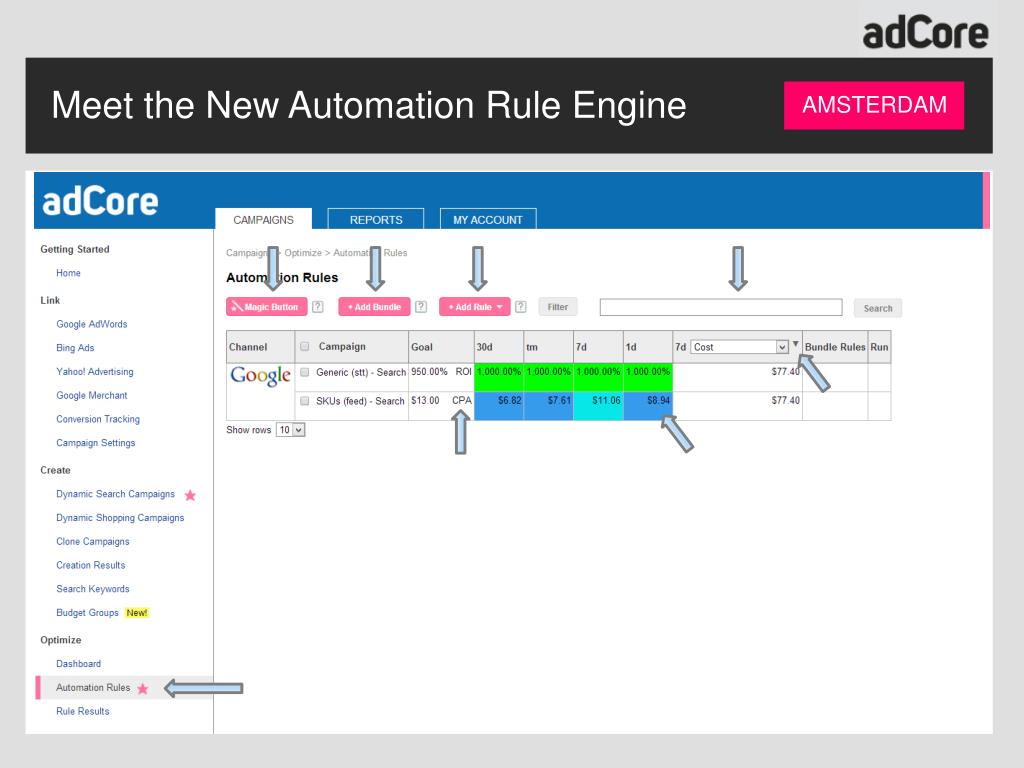Open Dynamic Search Campaigns link
This screenshot has height=768, width=1024.
click(116, 494)
